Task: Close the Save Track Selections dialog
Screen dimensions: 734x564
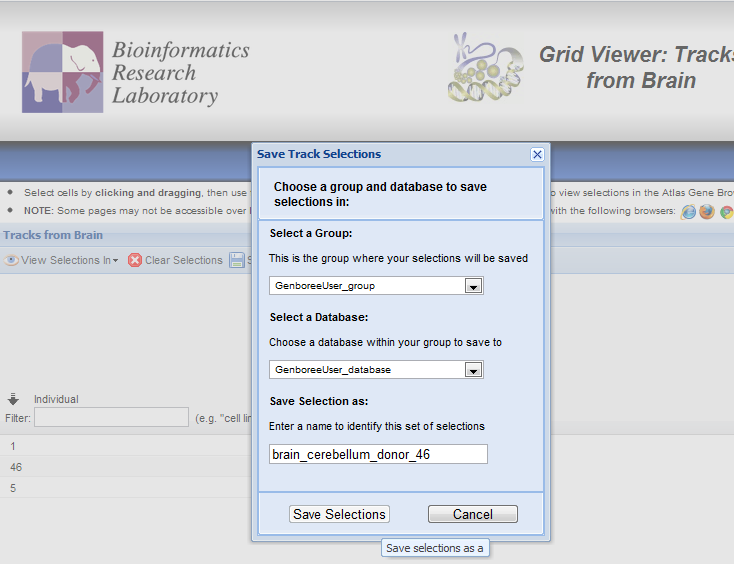Action: coord(537,154)
